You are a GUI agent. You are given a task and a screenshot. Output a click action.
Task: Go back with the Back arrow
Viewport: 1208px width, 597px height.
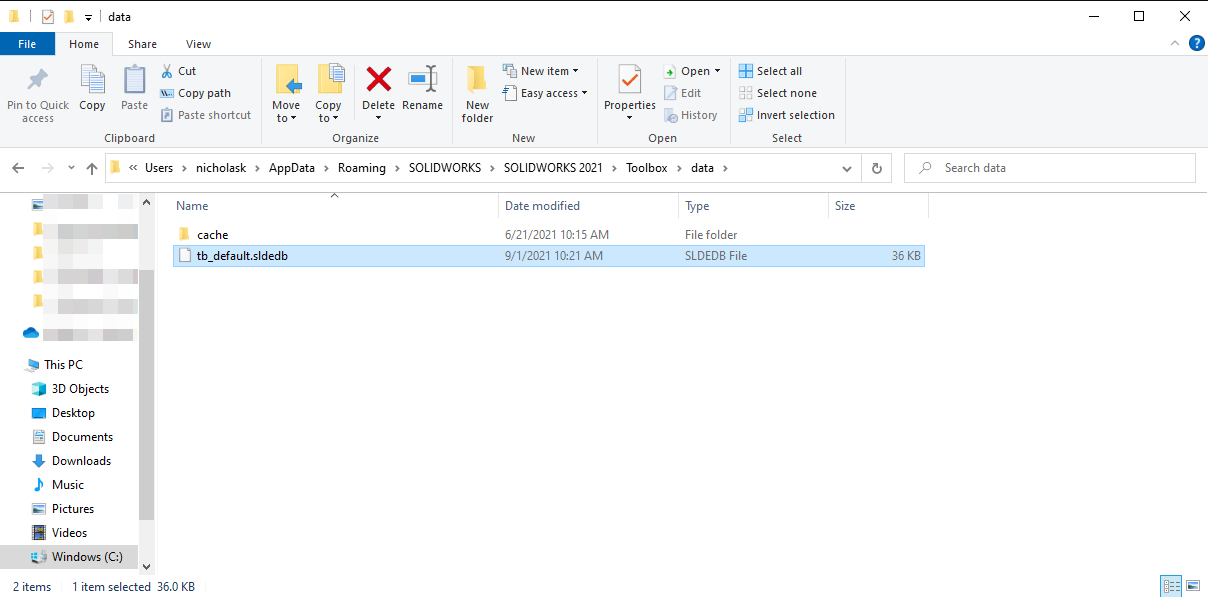(19, 168)
